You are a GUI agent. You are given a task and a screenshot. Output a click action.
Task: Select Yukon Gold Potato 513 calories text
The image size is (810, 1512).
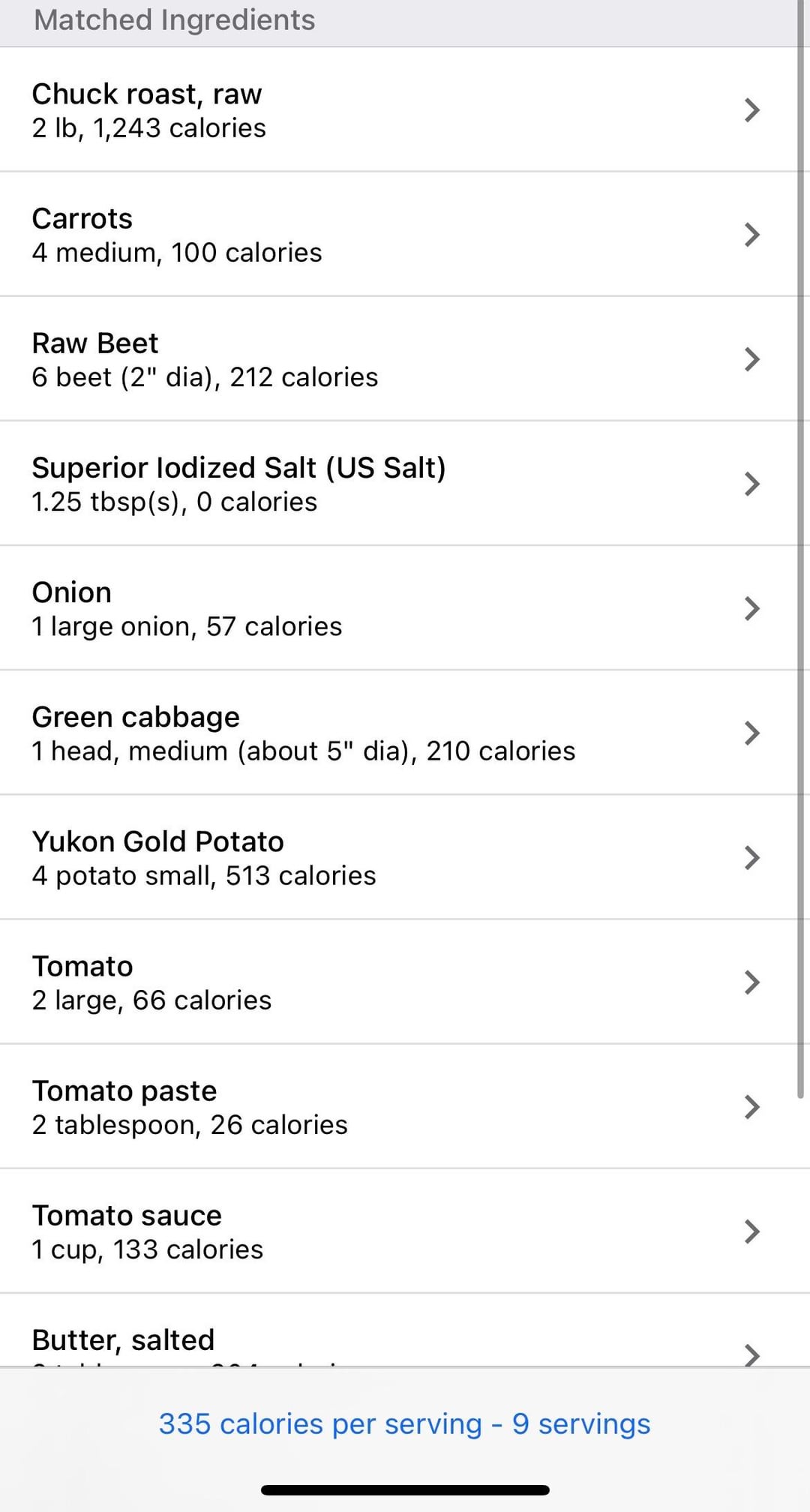(x=204, y=875)
